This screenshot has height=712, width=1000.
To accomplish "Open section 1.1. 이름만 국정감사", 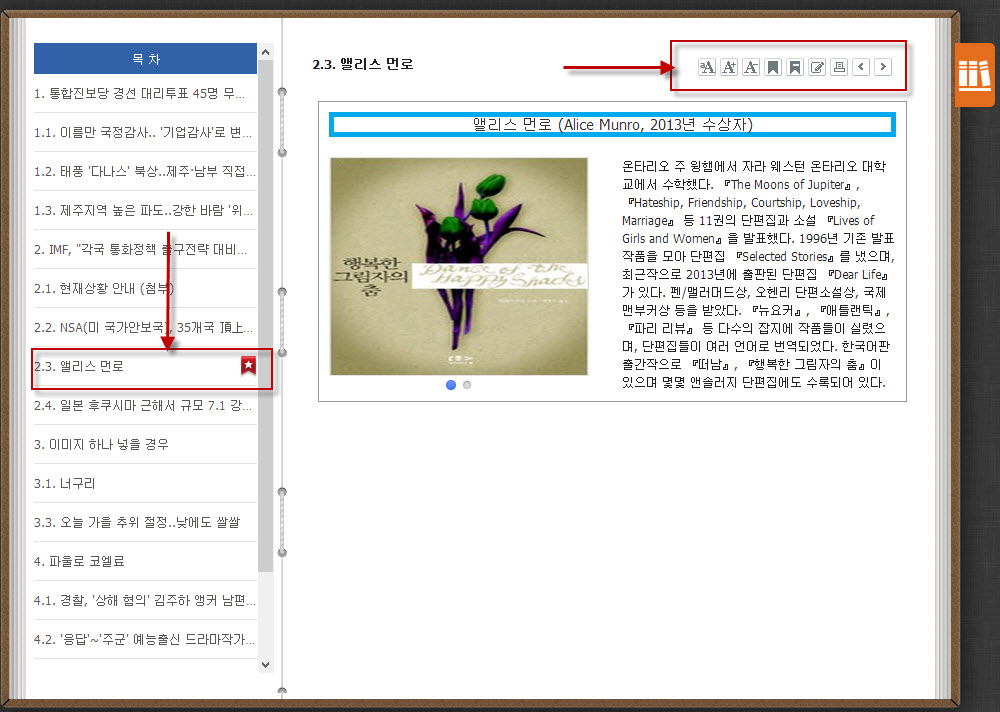I will (x=145, y=133).
